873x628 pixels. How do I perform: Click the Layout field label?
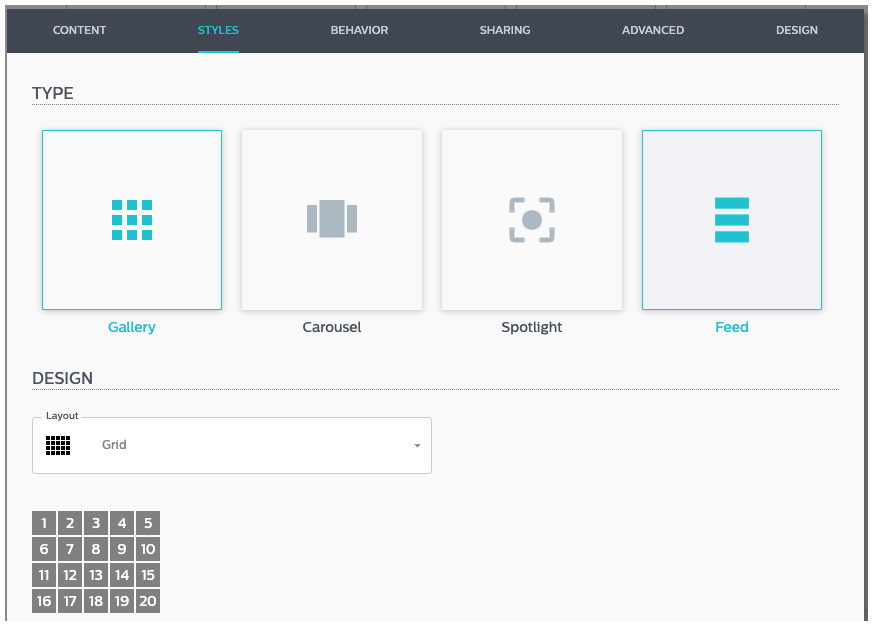tap(62, 415)
